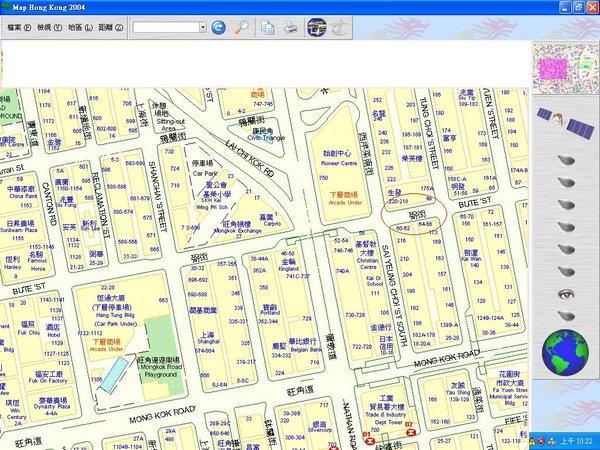Viewport: 600px width, 450px height.
Task: Click the Kingland building label
Action: [288, 269]
